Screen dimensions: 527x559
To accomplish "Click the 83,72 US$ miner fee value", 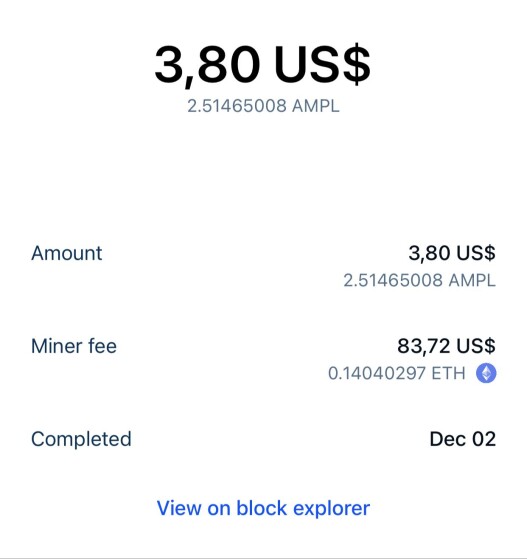I will click(x=446, y=346).
